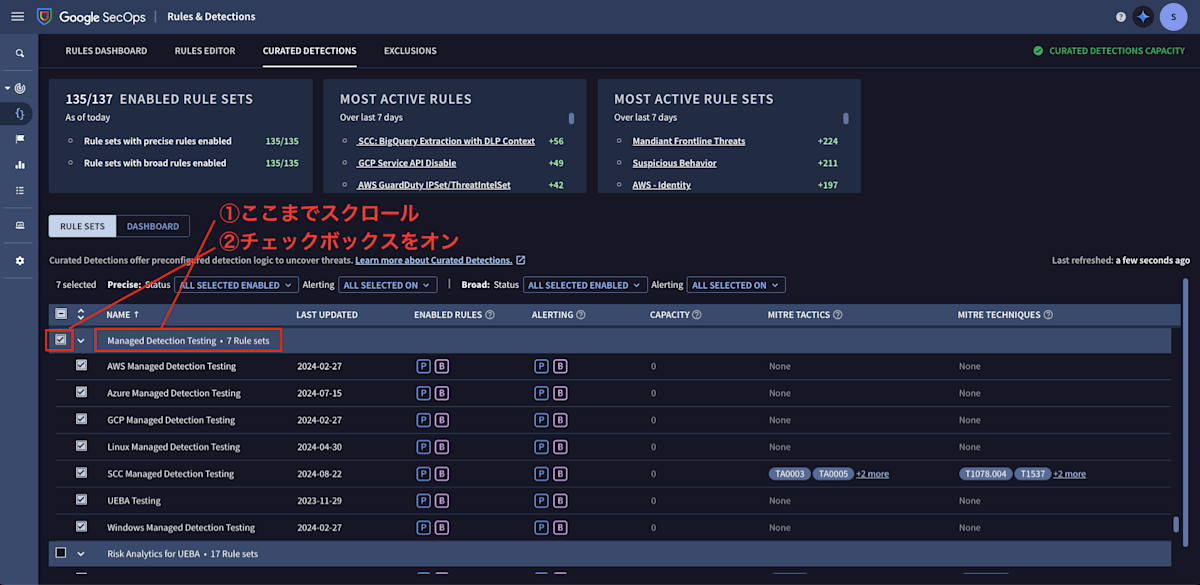
Task: Uncheck Azure Managed Detection Testing checkbox
Action: point(82,393)
